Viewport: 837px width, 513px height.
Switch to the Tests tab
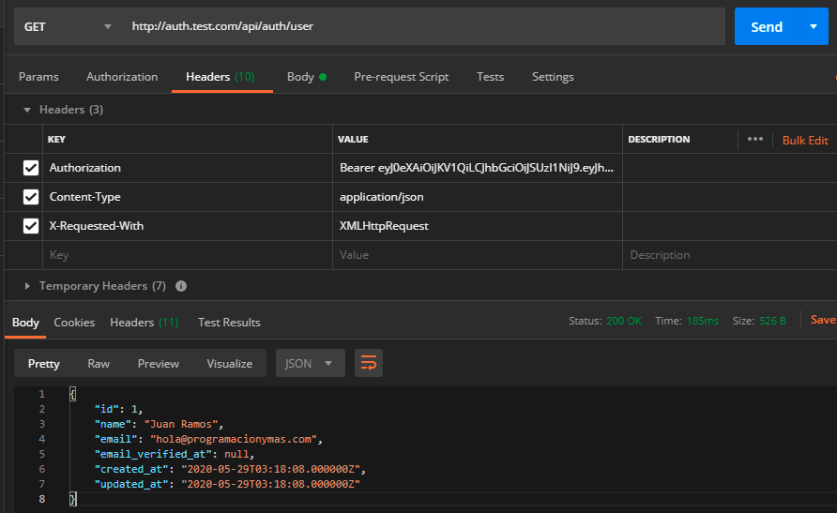pyautogui.click(x=490, y=77)
